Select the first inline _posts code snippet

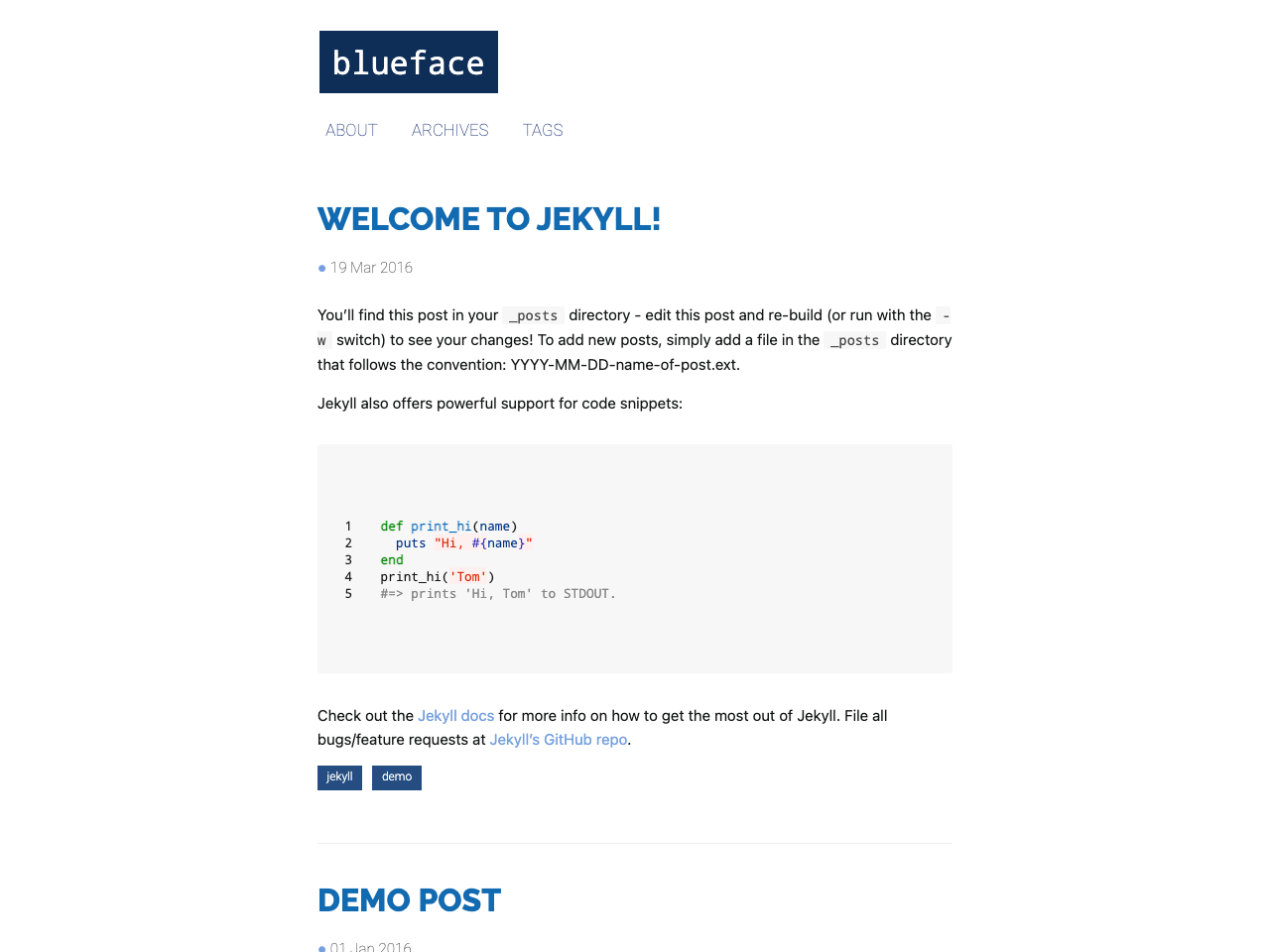(532, 314)
